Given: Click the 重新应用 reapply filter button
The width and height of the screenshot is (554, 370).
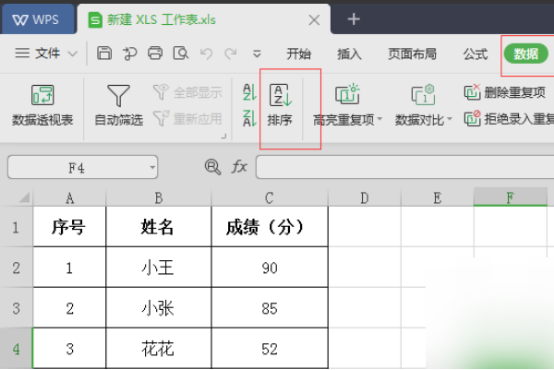Looking at the screenshot, I should coord(188,119).
